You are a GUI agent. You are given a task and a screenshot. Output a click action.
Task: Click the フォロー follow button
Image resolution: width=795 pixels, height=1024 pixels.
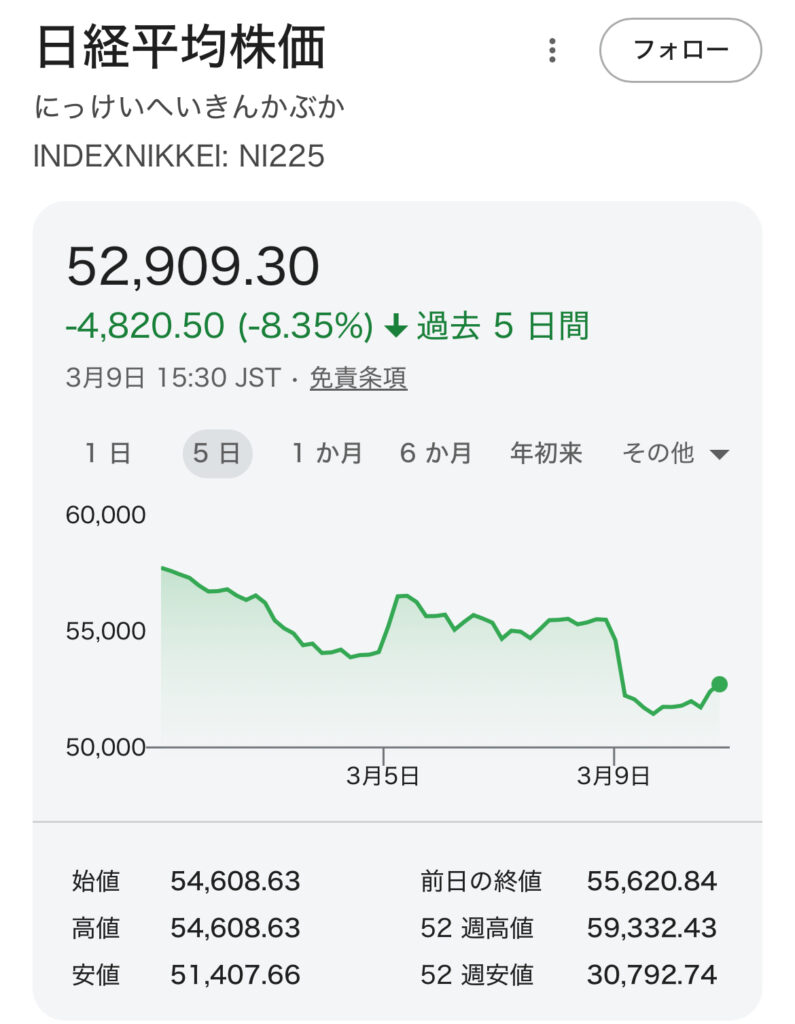tap(680, 50)
